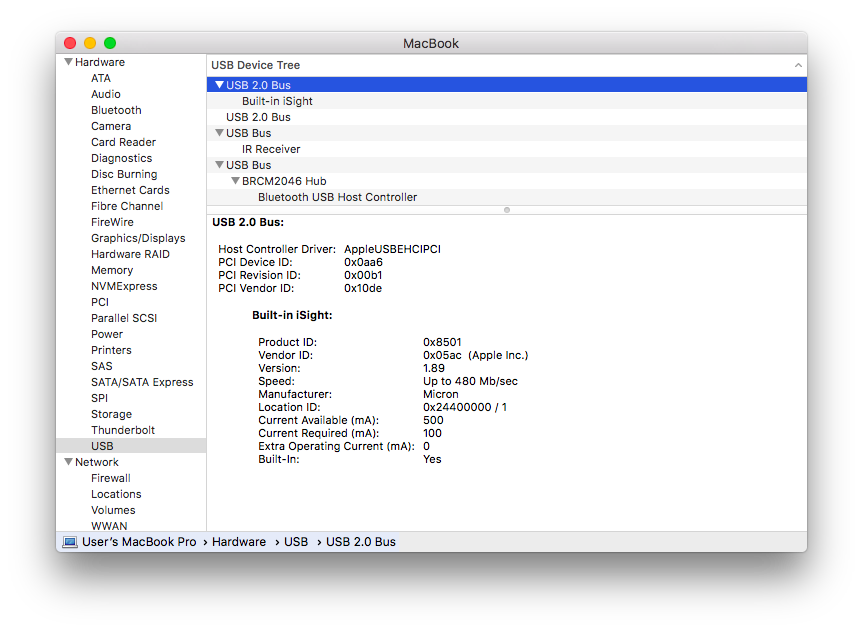This screenshot has width=863, height=632.
Task: Minimize window with yellow button
Action: (x=90, y=43)
